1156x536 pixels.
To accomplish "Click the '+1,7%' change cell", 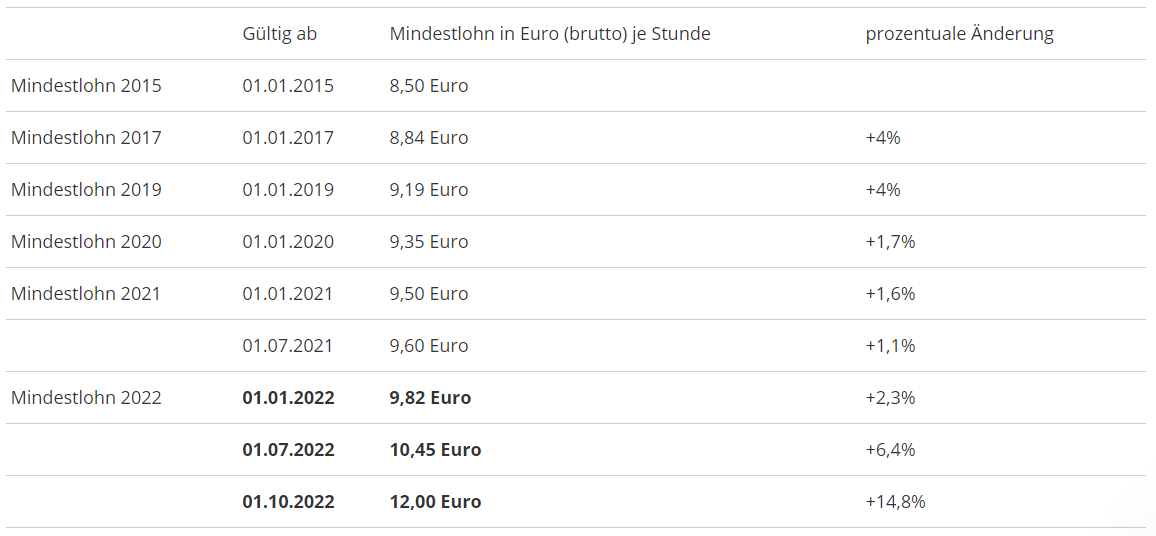I will 890,242.
